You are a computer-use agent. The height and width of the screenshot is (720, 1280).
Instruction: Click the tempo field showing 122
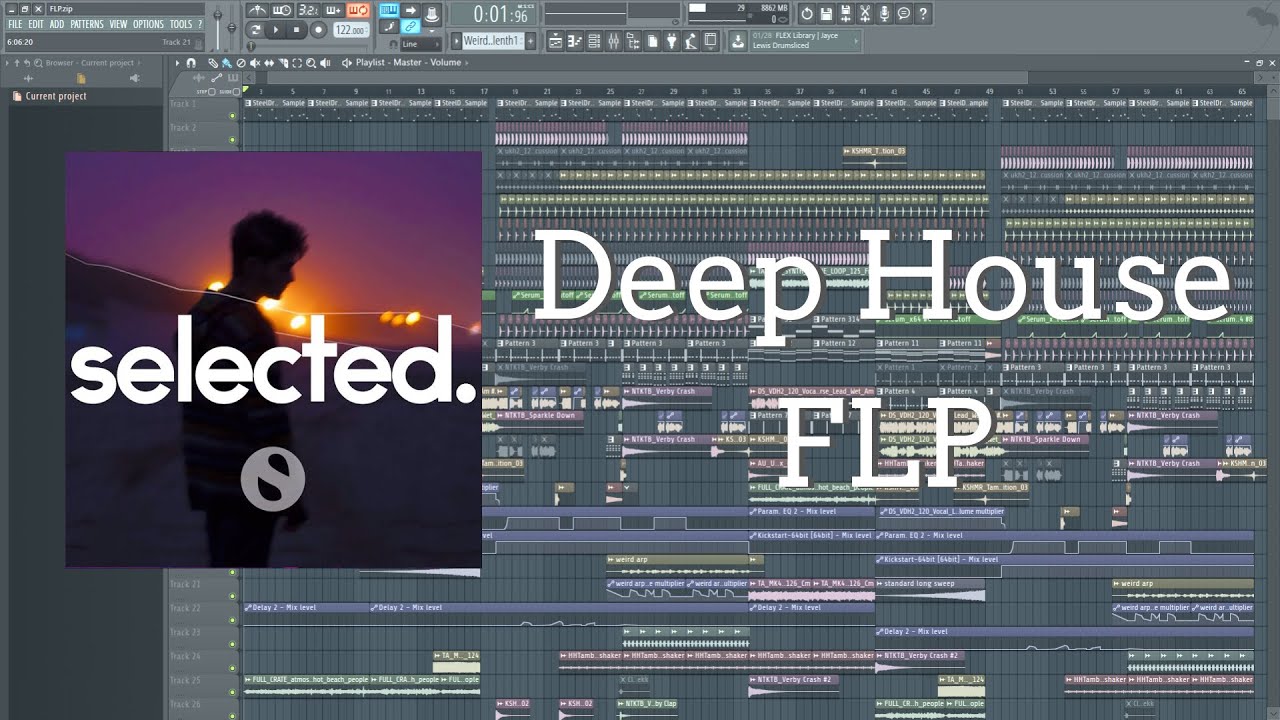click(352, 30)
